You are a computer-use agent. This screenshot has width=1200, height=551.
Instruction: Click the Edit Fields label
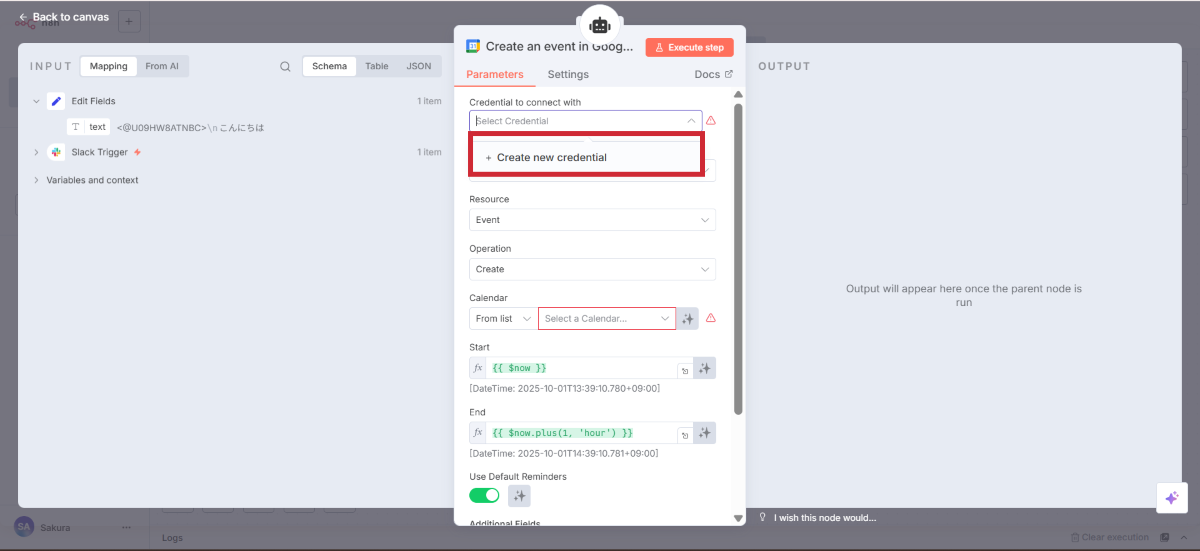pyautogui.click(x=93, y=101)
